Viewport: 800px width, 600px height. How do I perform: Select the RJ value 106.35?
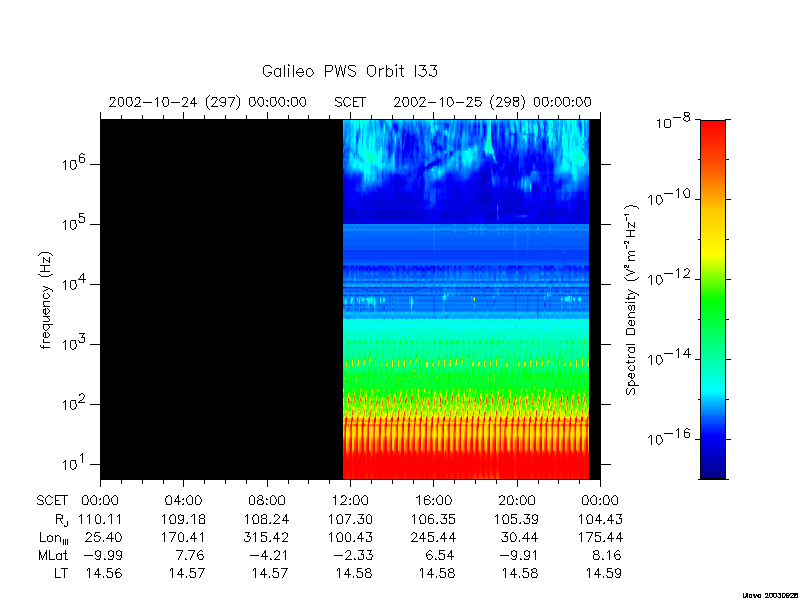click(433, 519)
